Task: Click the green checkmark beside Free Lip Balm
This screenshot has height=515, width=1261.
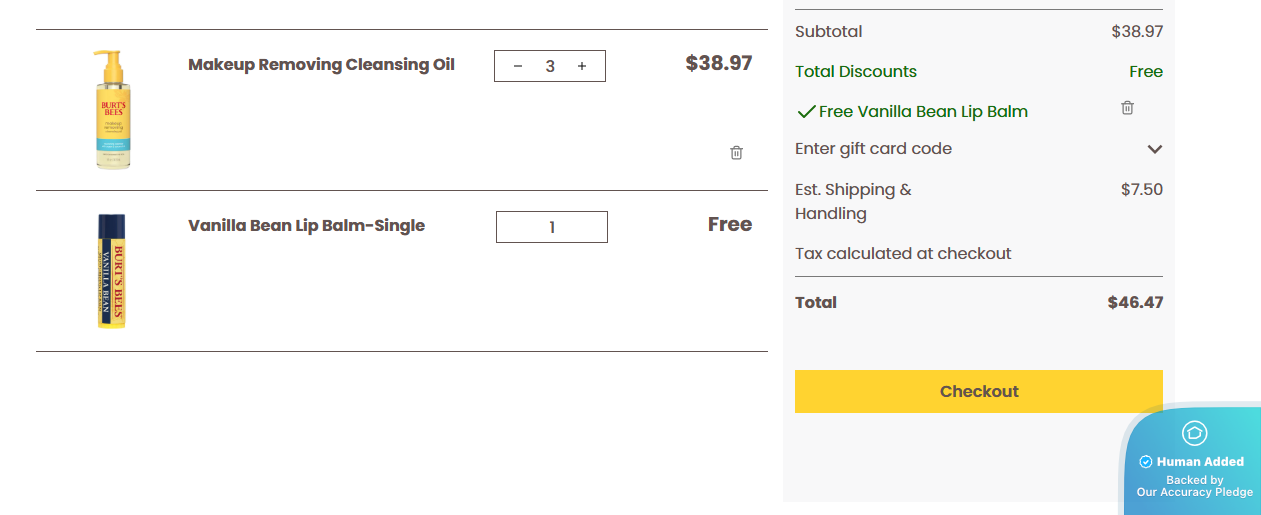Action: pyautogui.click(x=806, y=112)
